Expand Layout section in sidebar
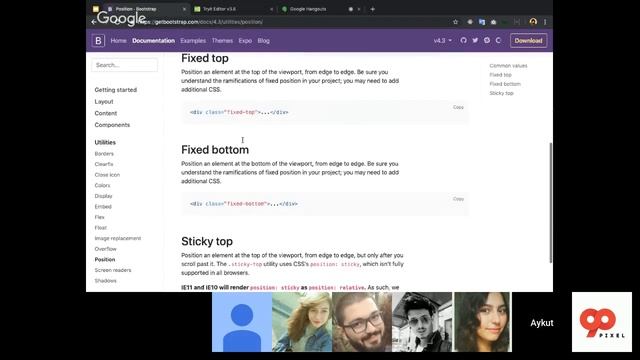This screenshot has width=640, height=360. pyautogui.click(x=104, y=102)
